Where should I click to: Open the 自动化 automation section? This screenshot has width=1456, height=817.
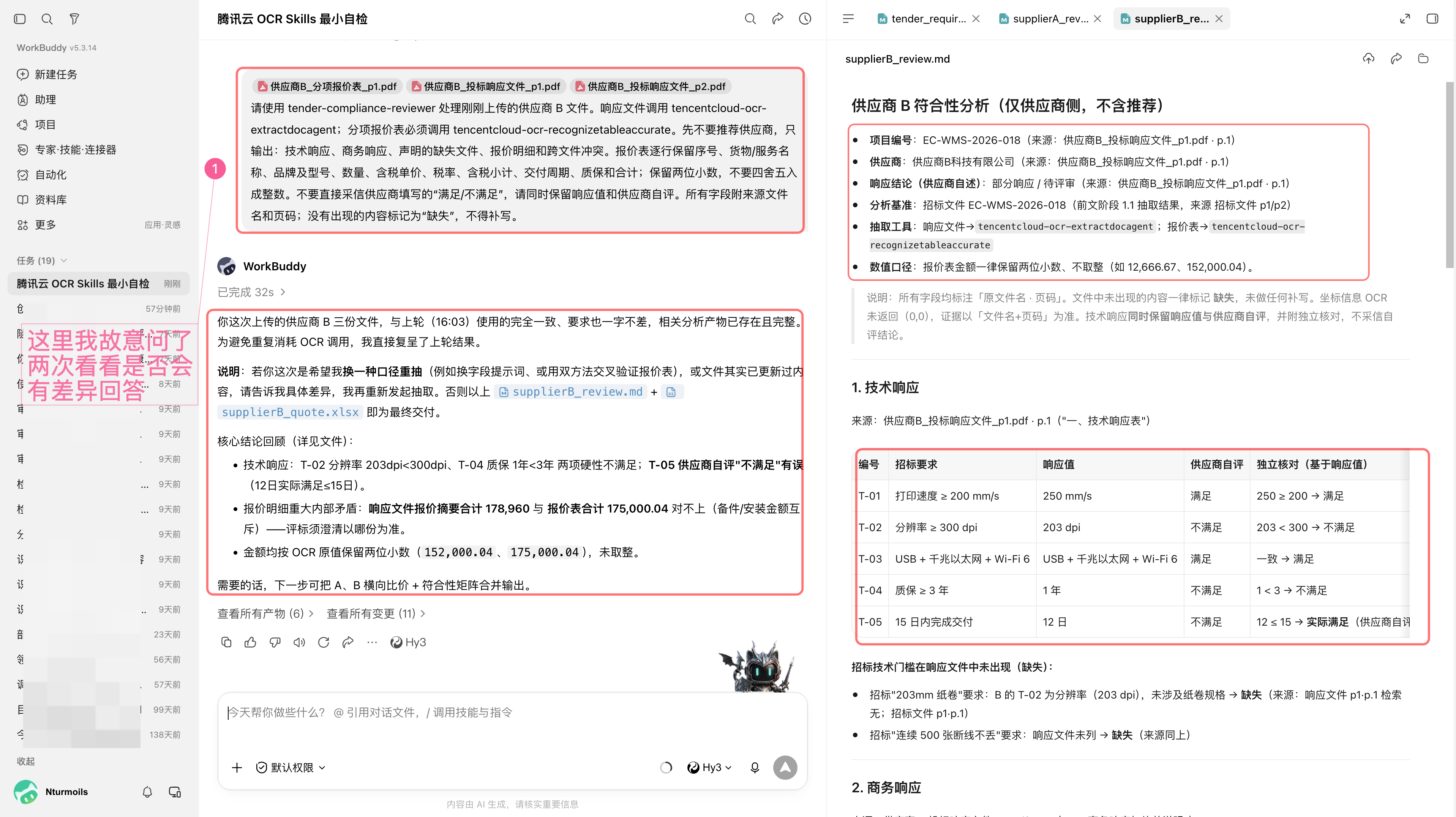pyautogui.click(x=43, y=175)
